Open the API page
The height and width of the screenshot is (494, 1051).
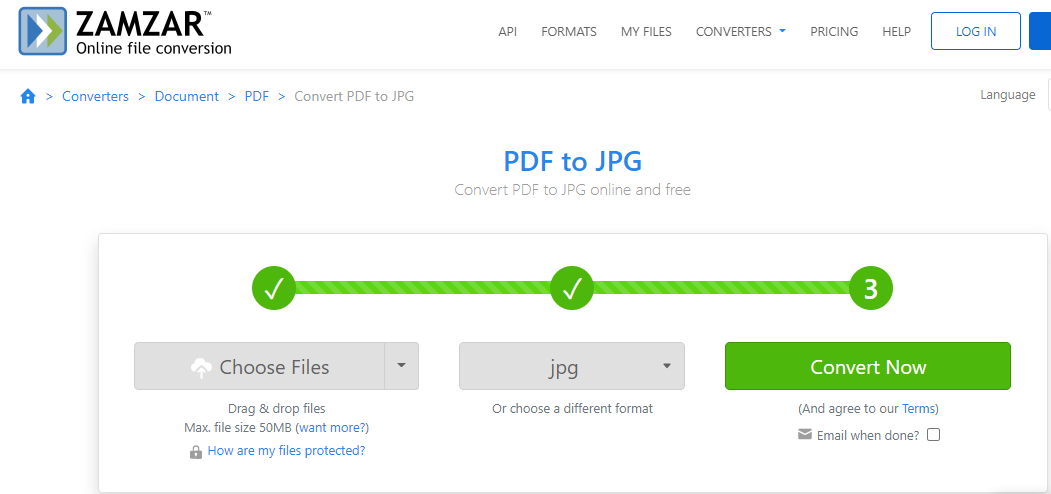point(507,32)
